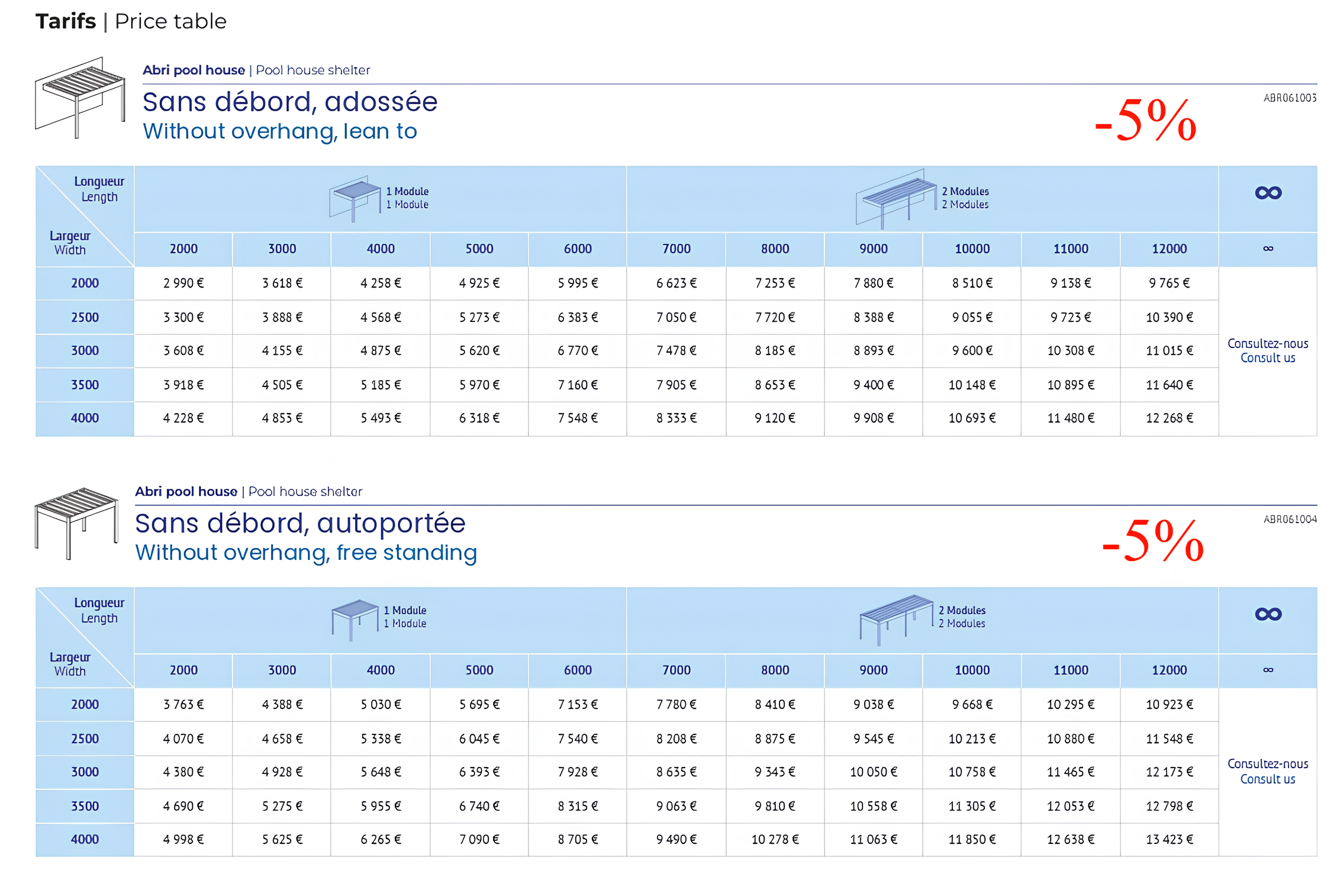
Task: Click the 12 268 € price cell
Action: (1169, 418)
